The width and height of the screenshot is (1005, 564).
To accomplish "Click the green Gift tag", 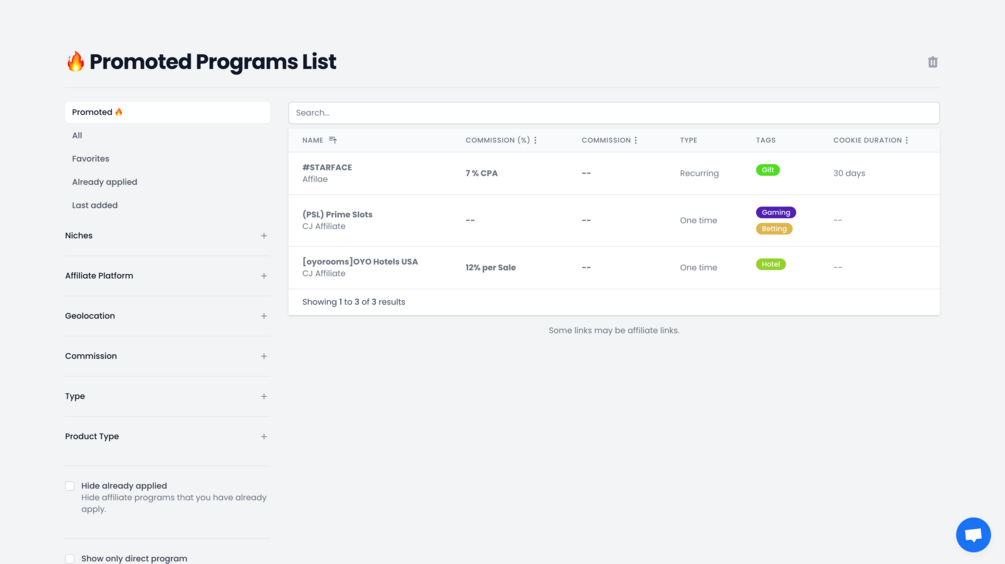I will point(767,170).
